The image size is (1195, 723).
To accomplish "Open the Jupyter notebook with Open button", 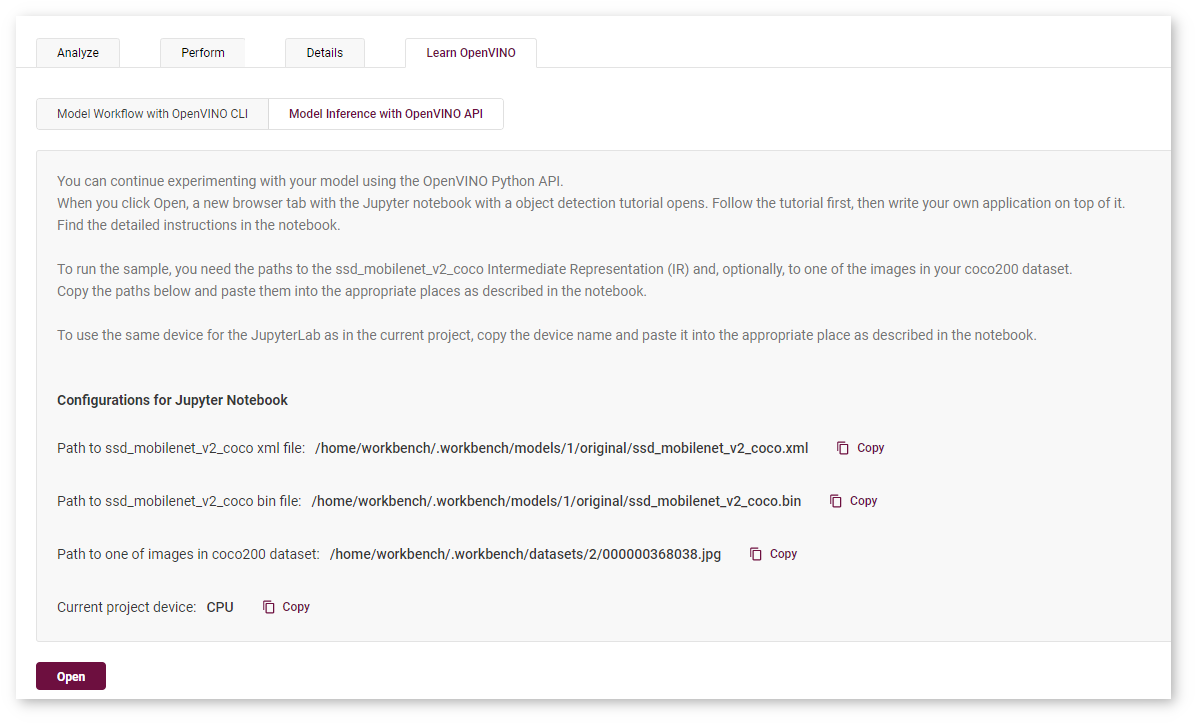I will 71,676.
